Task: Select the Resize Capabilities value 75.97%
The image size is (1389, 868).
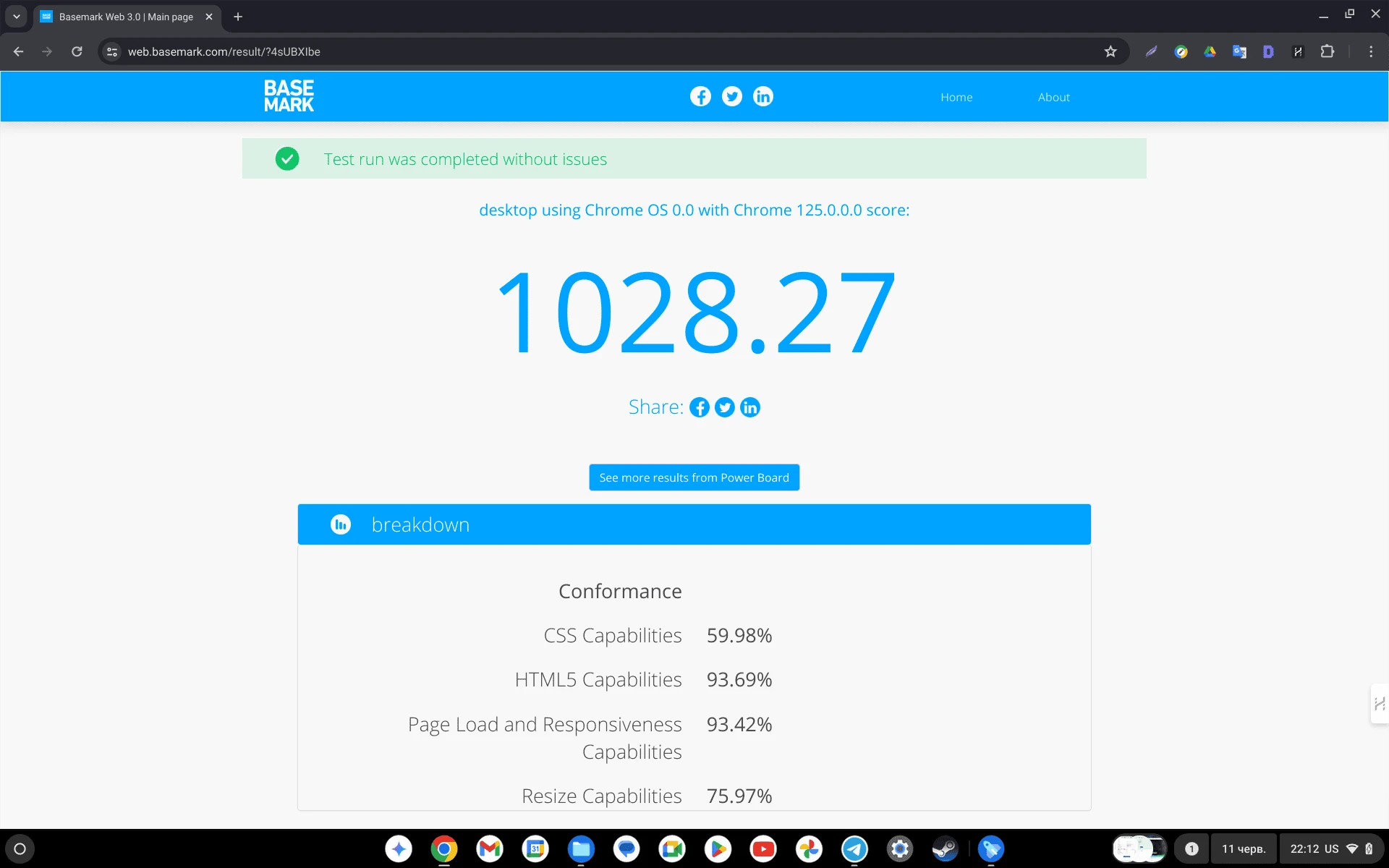Action: [739, 796]
